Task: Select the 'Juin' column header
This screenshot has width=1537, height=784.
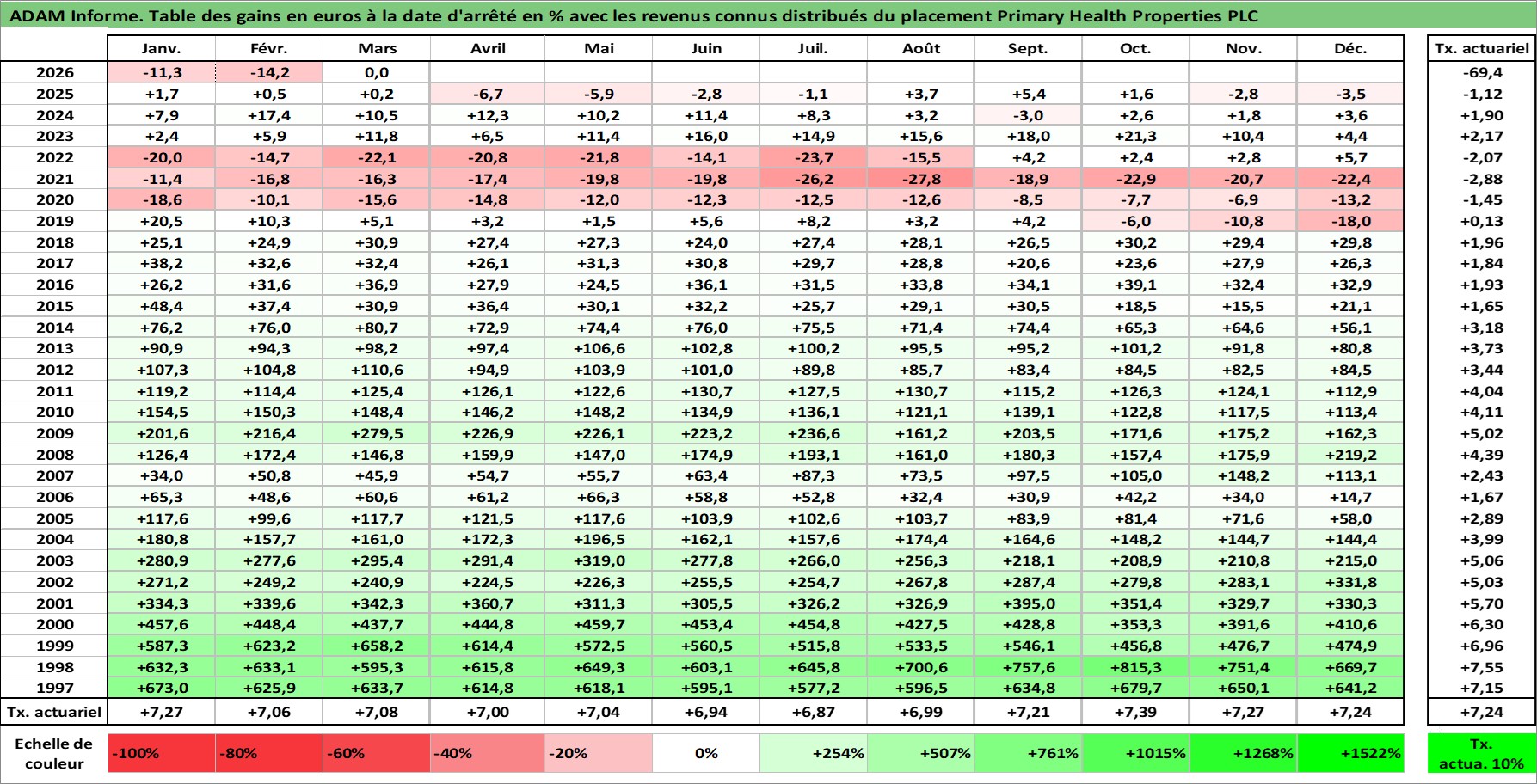Action: pyautogui.click(x=706, y=49)
